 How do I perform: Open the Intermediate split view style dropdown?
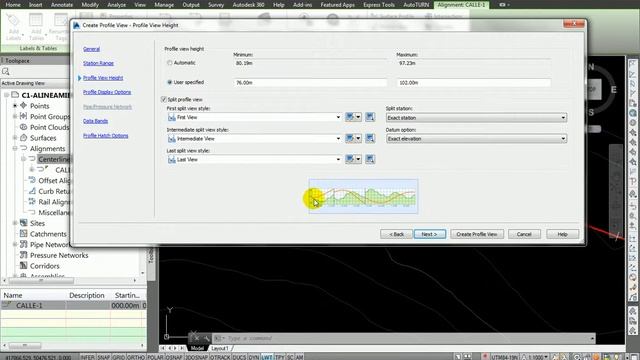click(x=254, y=139)
